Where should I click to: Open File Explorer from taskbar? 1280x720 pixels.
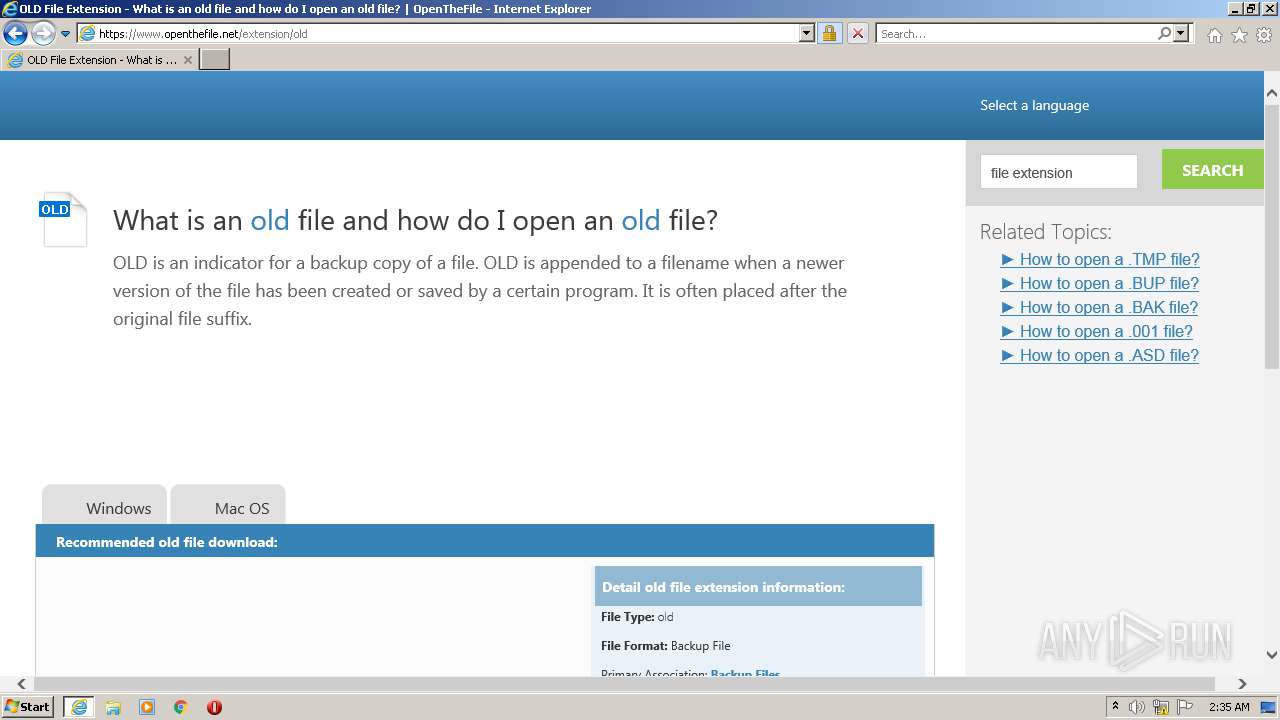point(113,707)
